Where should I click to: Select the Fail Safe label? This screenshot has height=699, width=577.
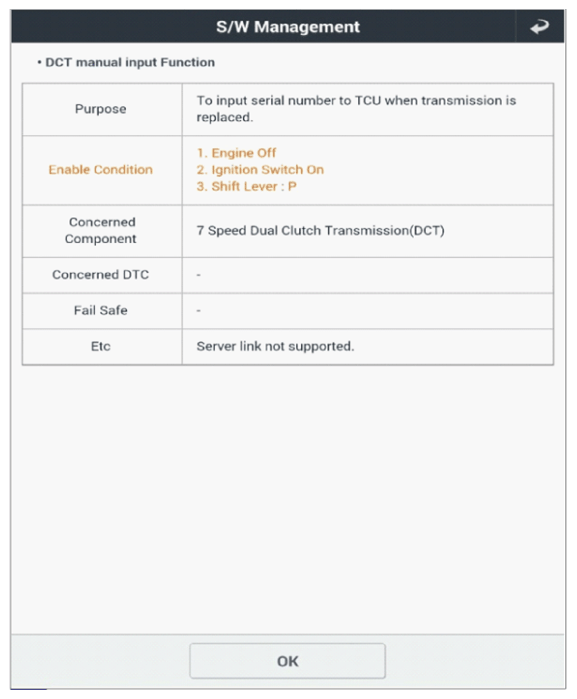(x=101, y=310)
